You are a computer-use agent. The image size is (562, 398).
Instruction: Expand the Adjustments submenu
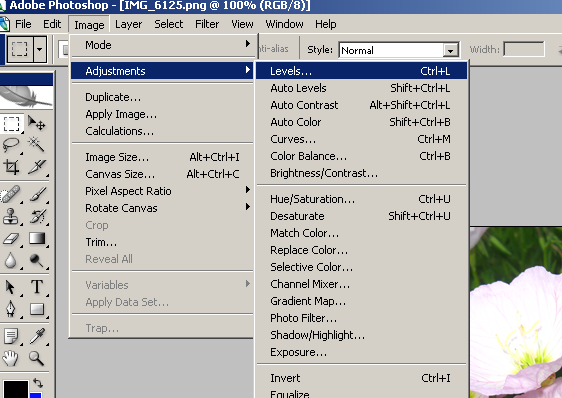[163, 71]
